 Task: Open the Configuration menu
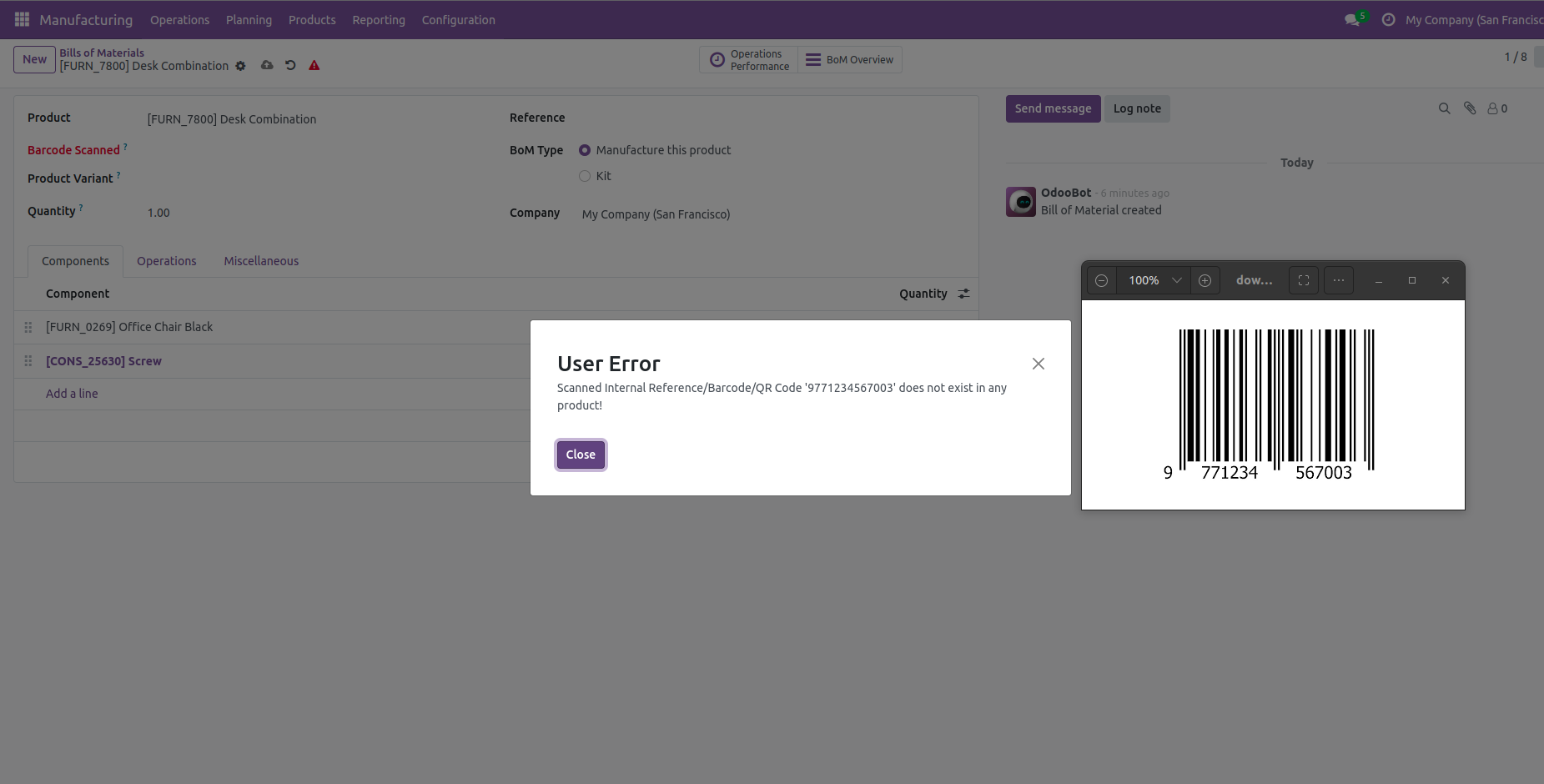(458, 19)
